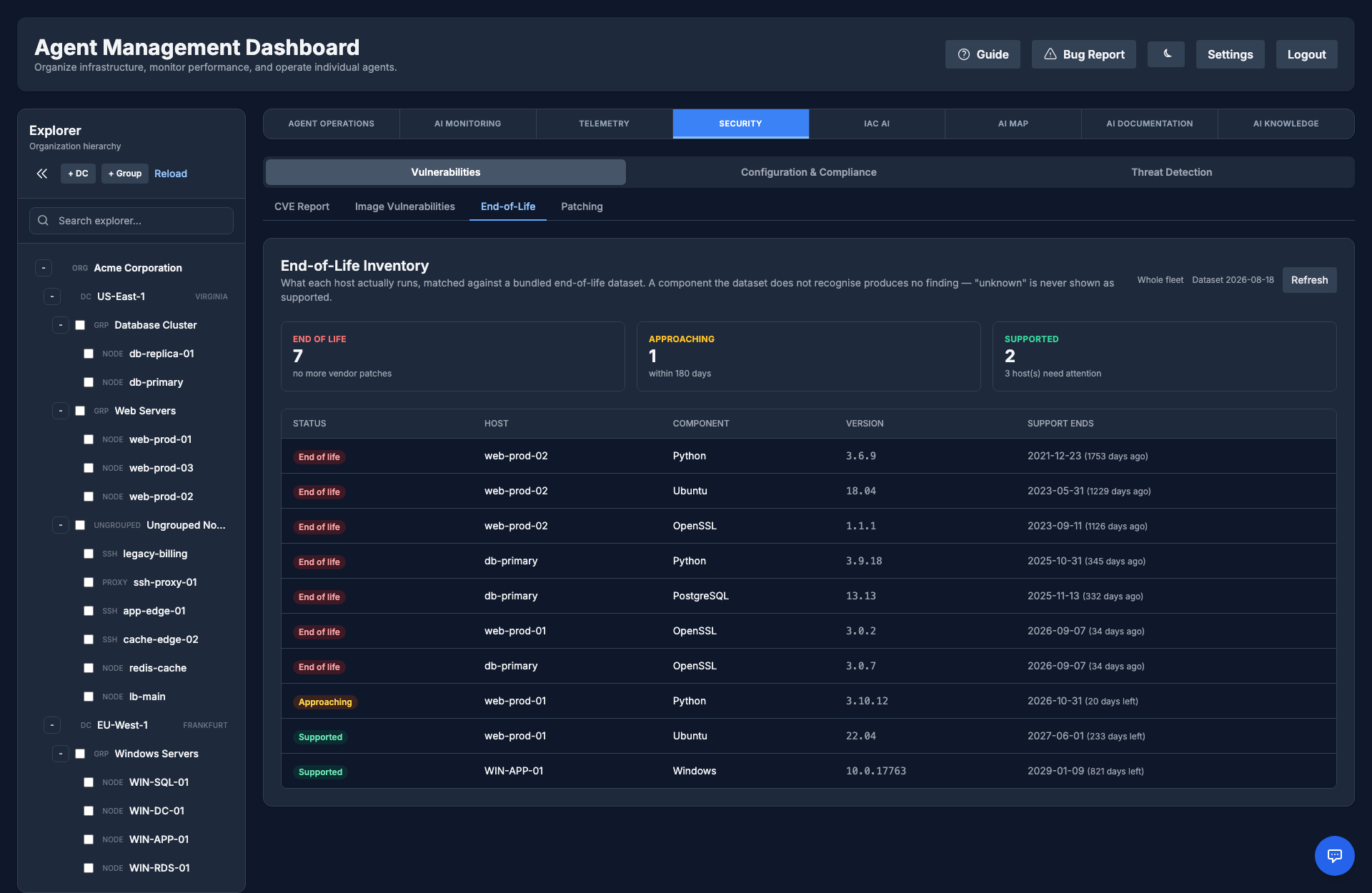The image size is (1372, 893).
Task: Select Configuration & Compliance section
Action: pyautogui.click(x=808, y=172)
